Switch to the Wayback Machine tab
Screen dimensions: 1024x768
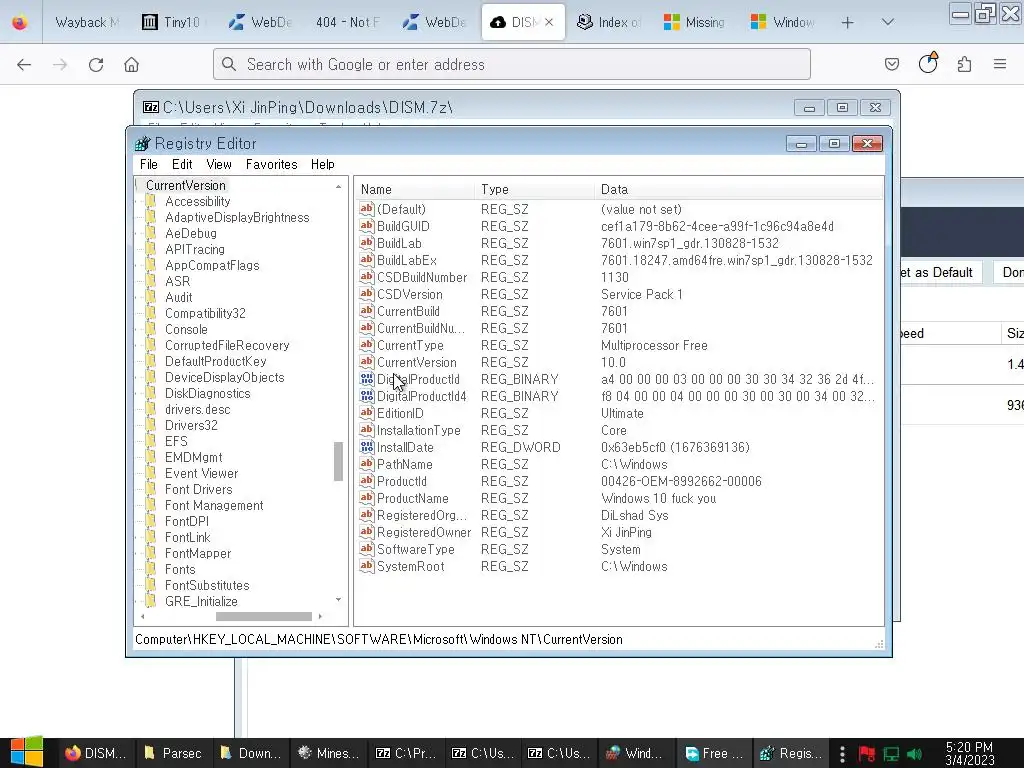(x=86, y=22)
